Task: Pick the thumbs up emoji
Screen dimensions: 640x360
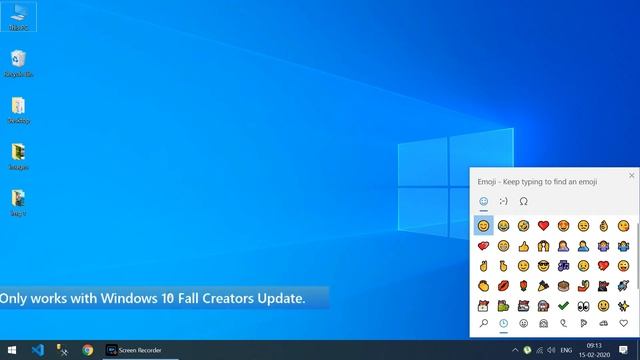Action: [523, 246]
